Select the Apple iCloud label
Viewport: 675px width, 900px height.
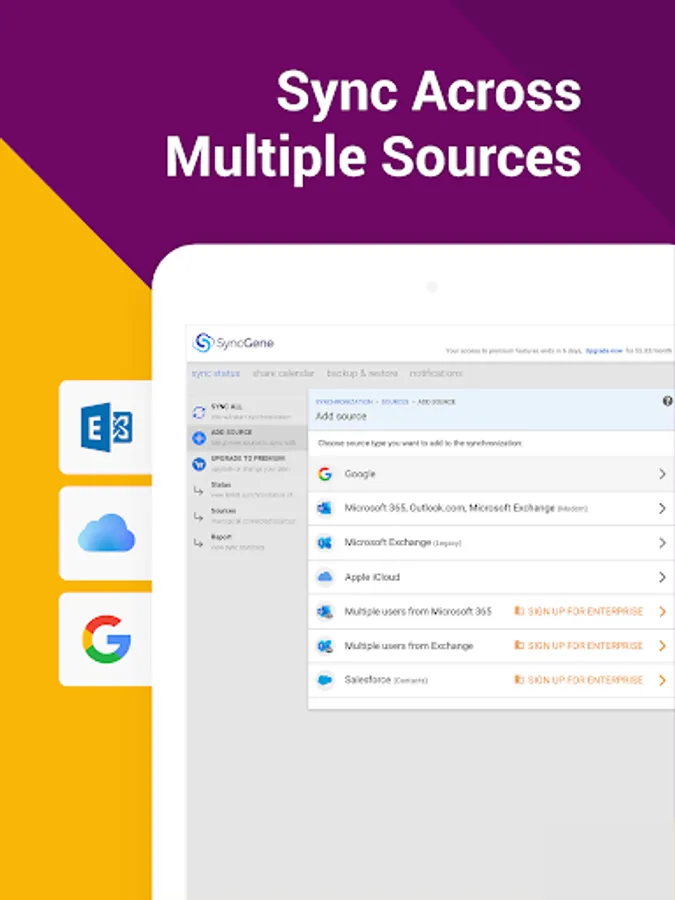click(372, 577)
